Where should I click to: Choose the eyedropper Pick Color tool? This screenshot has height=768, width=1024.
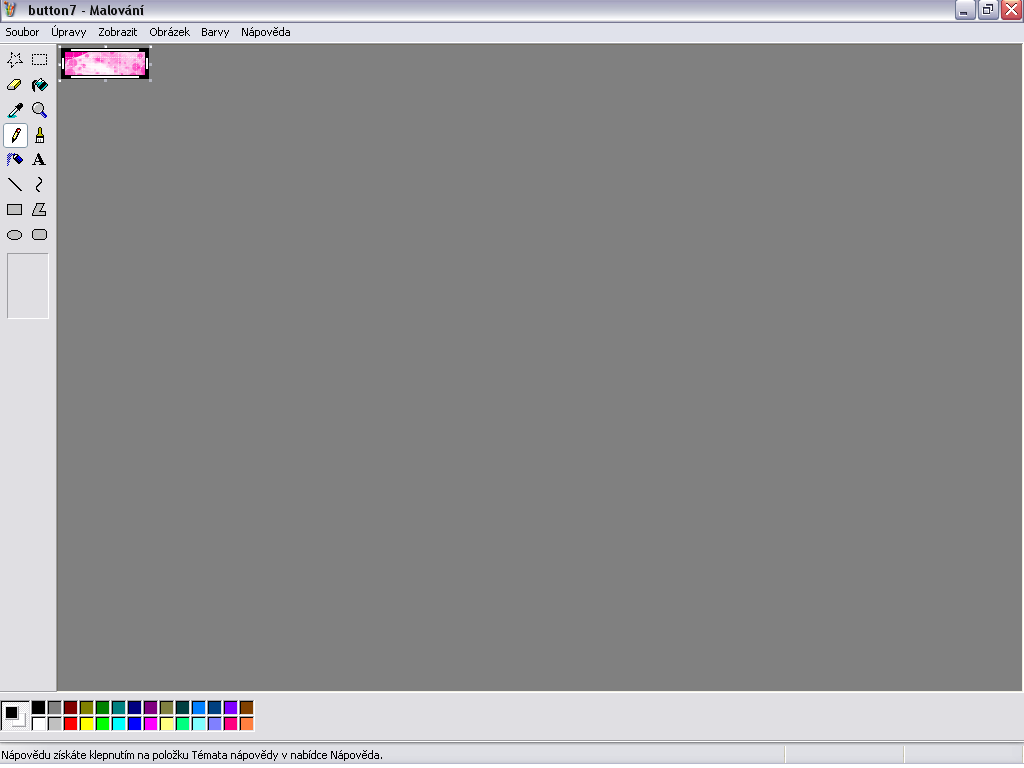click(x=15, y=110)
